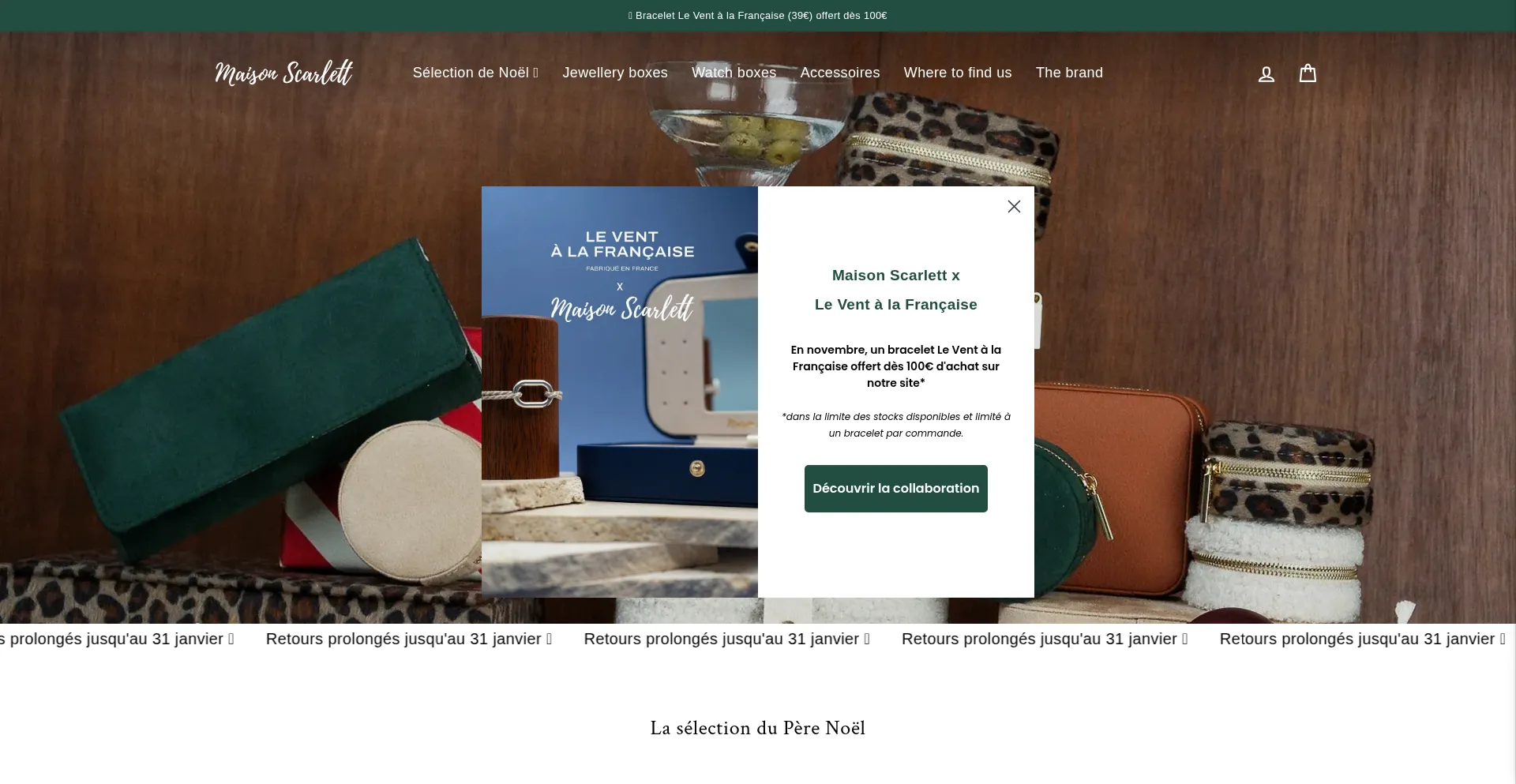1516x784 pixels.
Task: Click the Maison Scarlett x popup heading
Action: click(x=895, y=276)
